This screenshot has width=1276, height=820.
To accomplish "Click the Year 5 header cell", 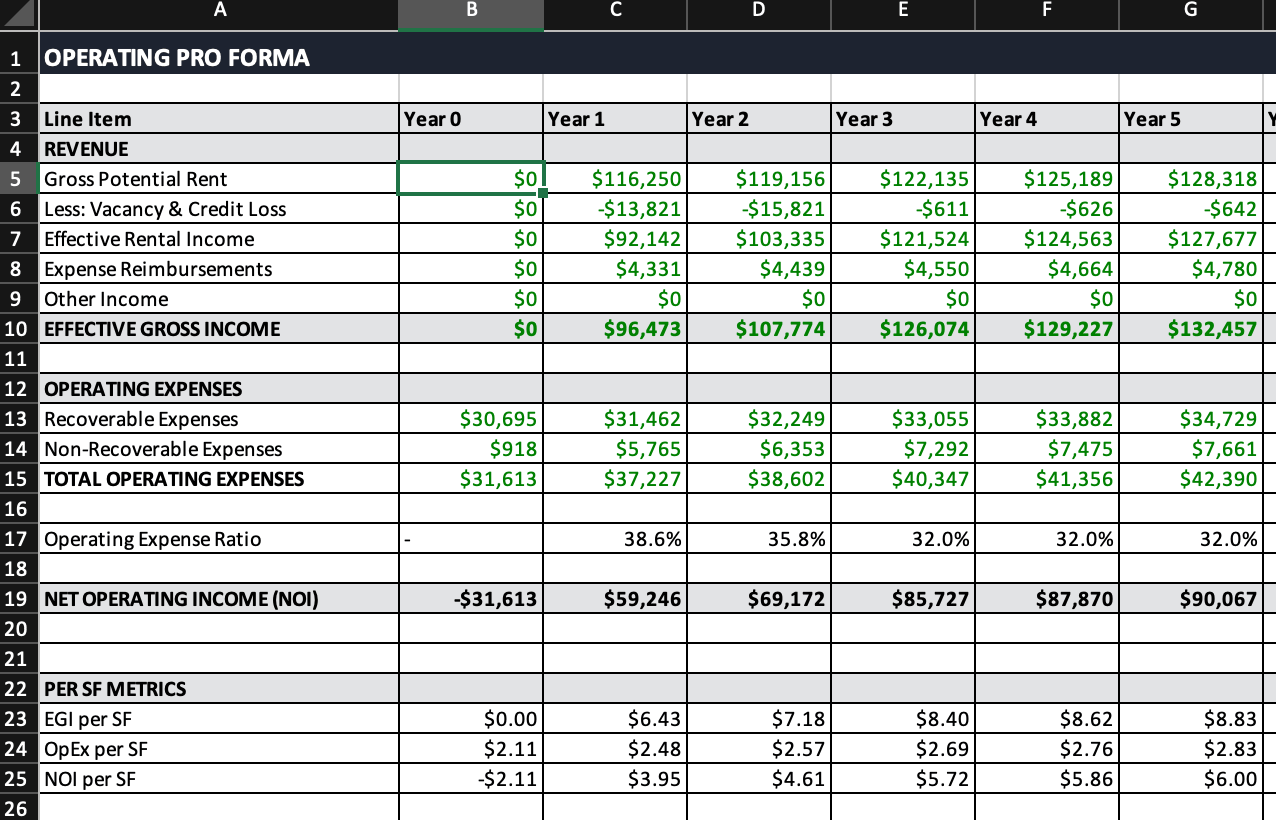I will pos(1190,119).
